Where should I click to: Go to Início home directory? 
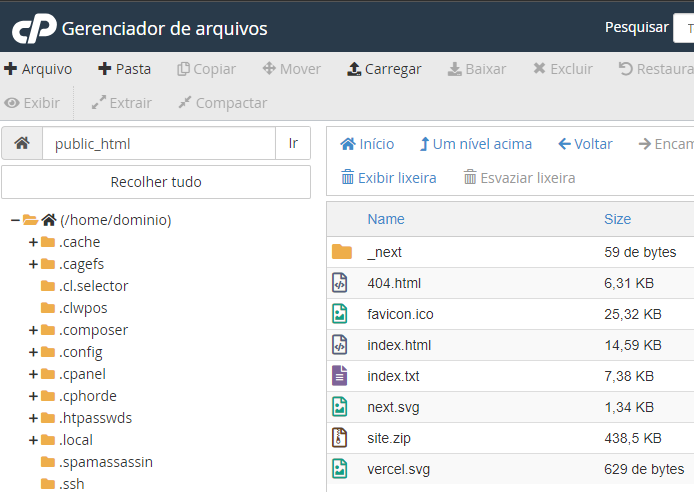[367, 144]
